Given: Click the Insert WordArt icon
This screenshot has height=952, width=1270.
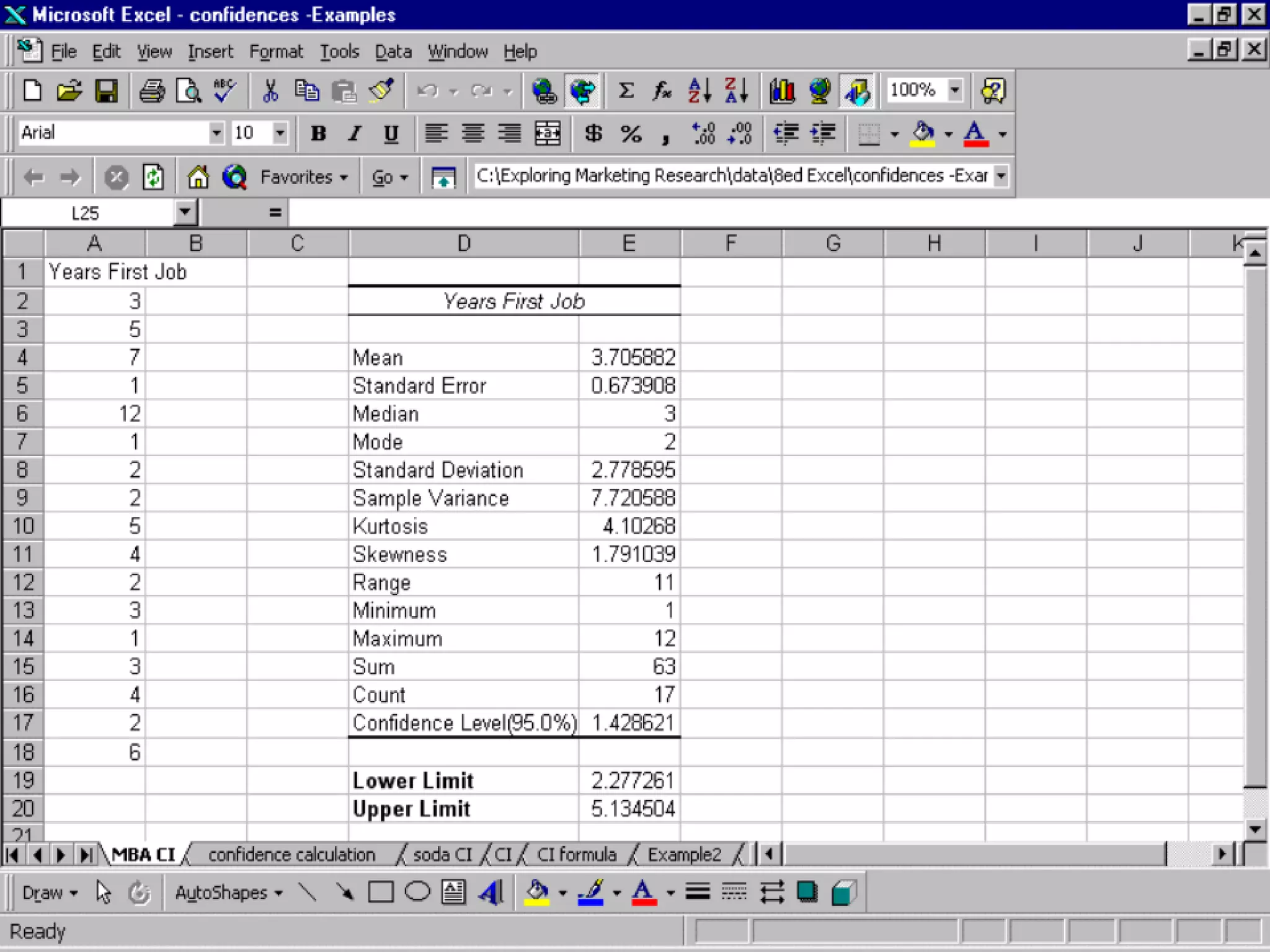Looking at the screenshot, I should click(491, 892).
